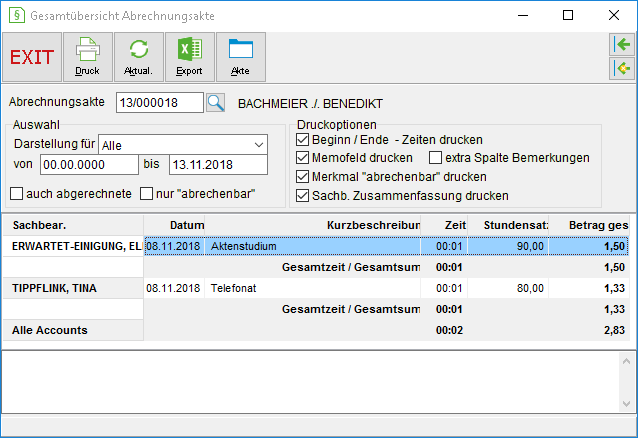Screen dimensions: 639x438
Task: Click the Stundensatz column header
Action: click(x=508, y=225)
